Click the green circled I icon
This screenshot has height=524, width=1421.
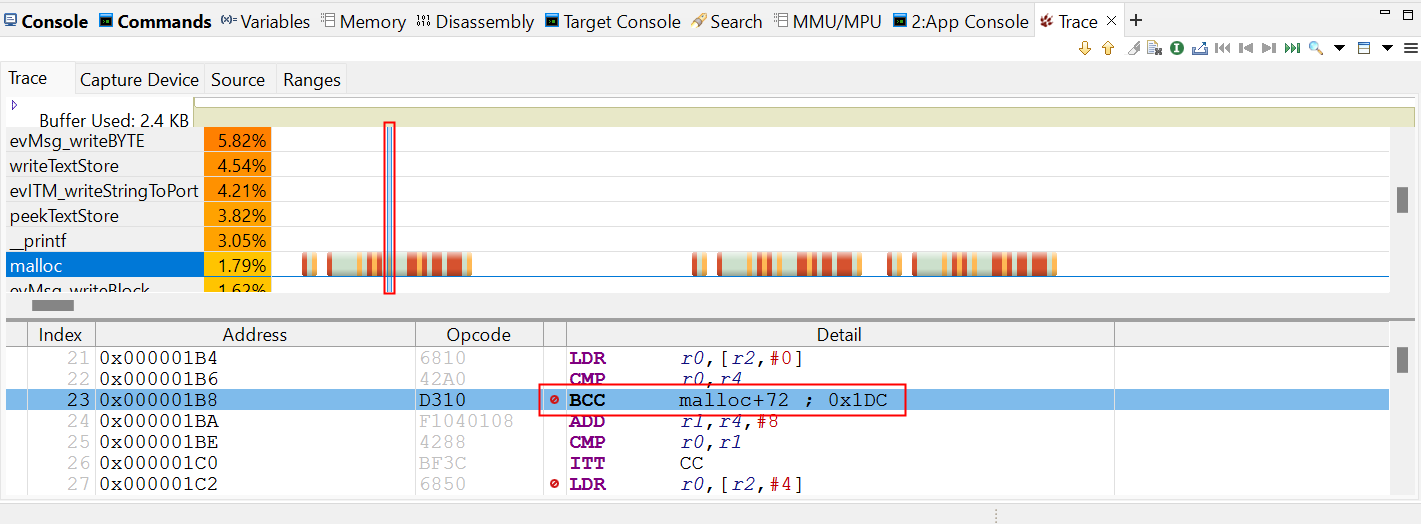click(x=1177, y=48)
